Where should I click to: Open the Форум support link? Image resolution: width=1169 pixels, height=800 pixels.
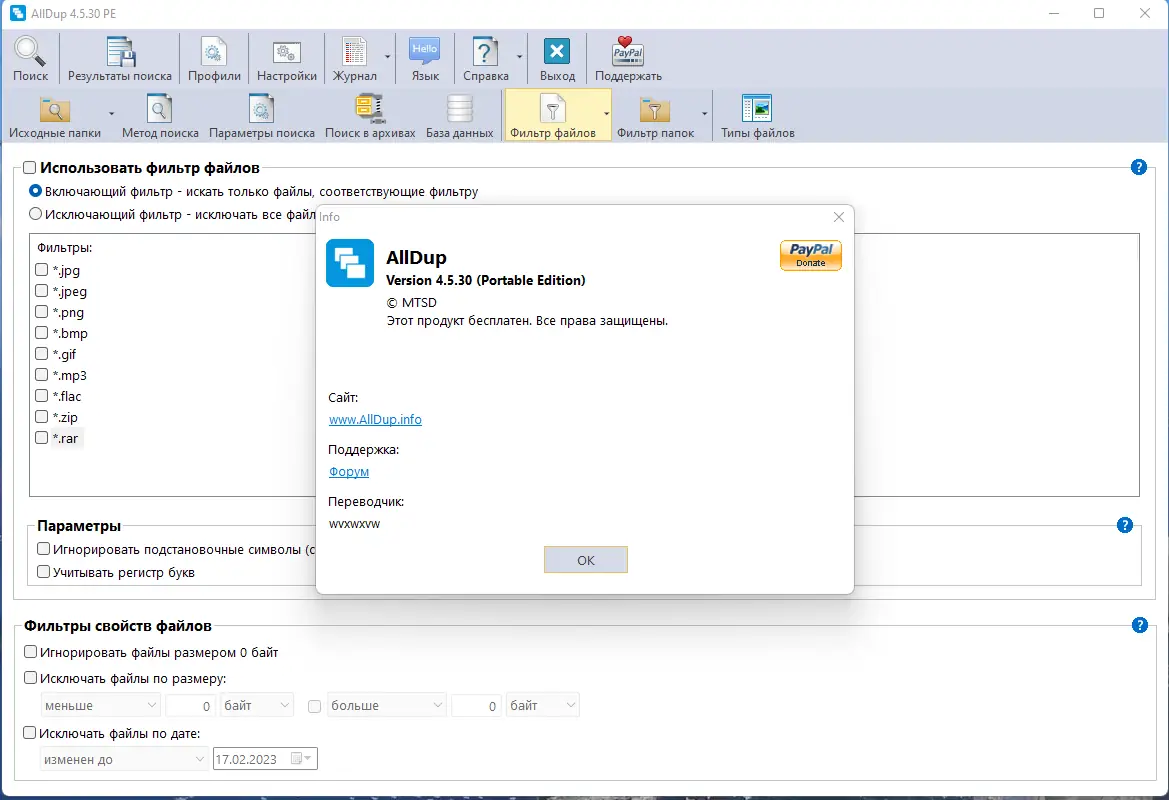click(x=349, y=471)
